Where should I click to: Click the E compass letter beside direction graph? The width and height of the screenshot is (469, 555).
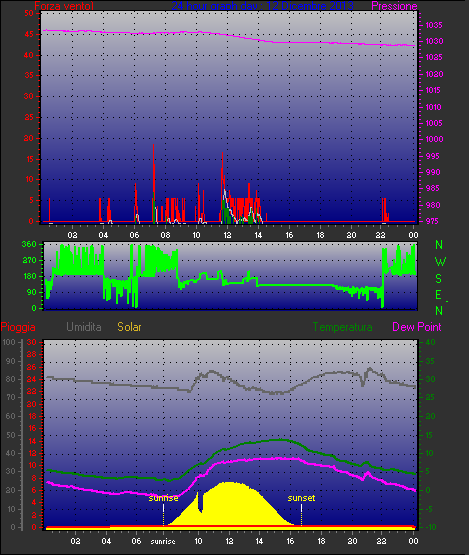(439, 294)
